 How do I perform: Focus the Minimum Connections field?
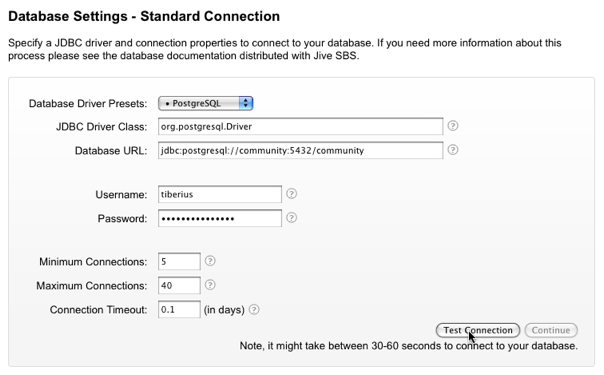click(179, 261)
